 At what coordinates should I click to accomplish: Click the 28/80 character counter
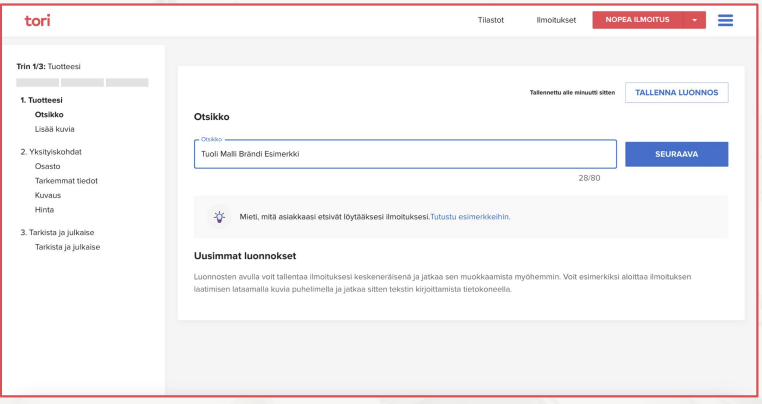pyautogui.click(x=589, y=178)
